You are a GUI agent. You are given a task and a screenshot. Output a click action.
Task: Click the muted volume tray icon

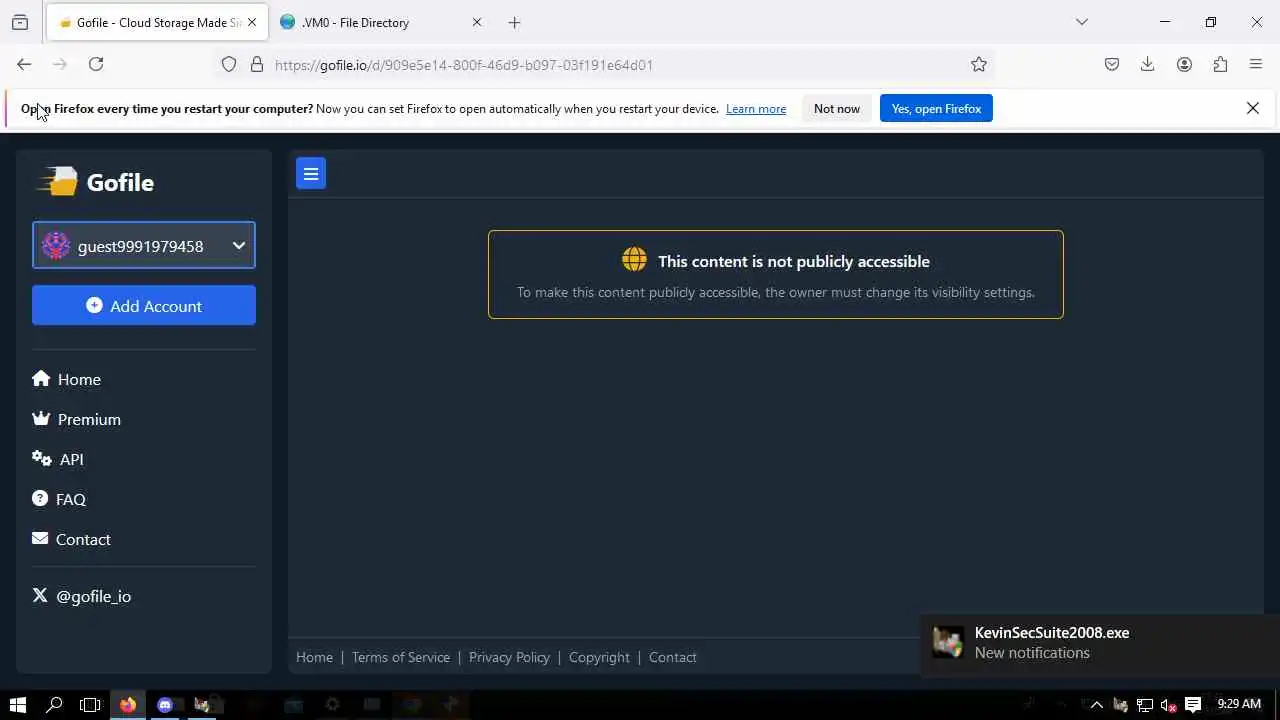pos(1168,705)
